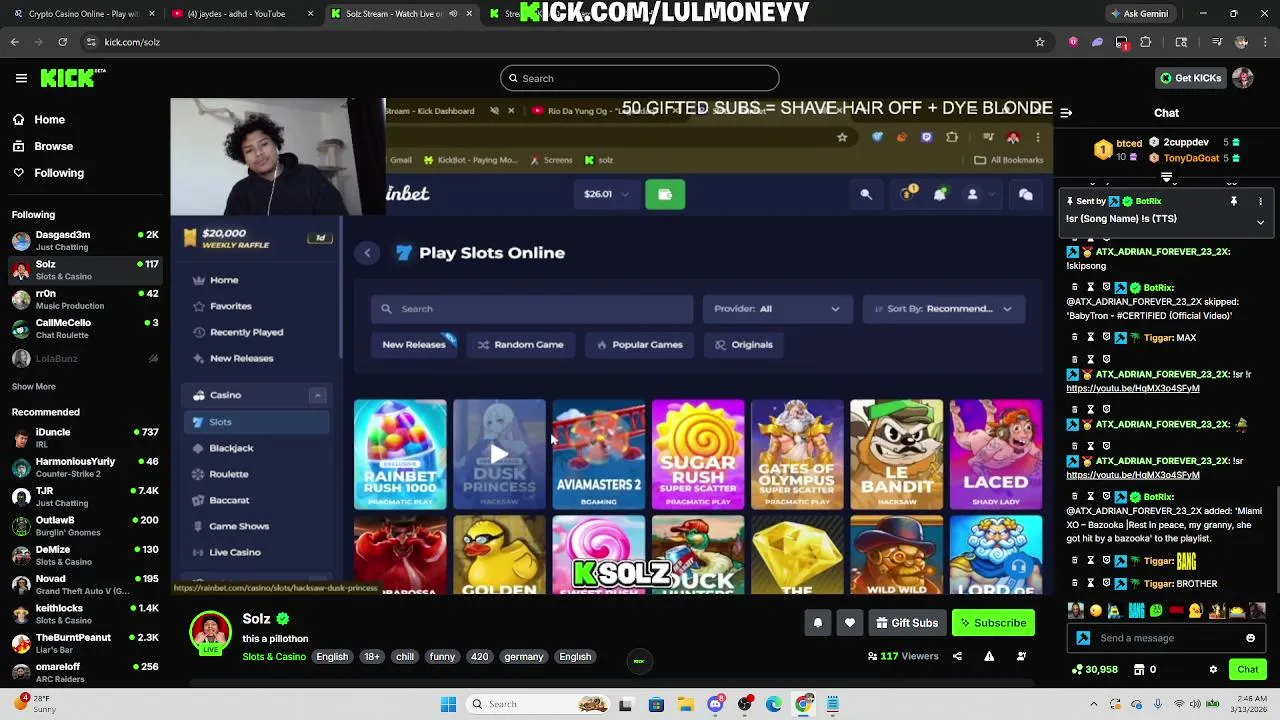Open pinned message options menu

pyautogui.click(x=1260, y=201)
